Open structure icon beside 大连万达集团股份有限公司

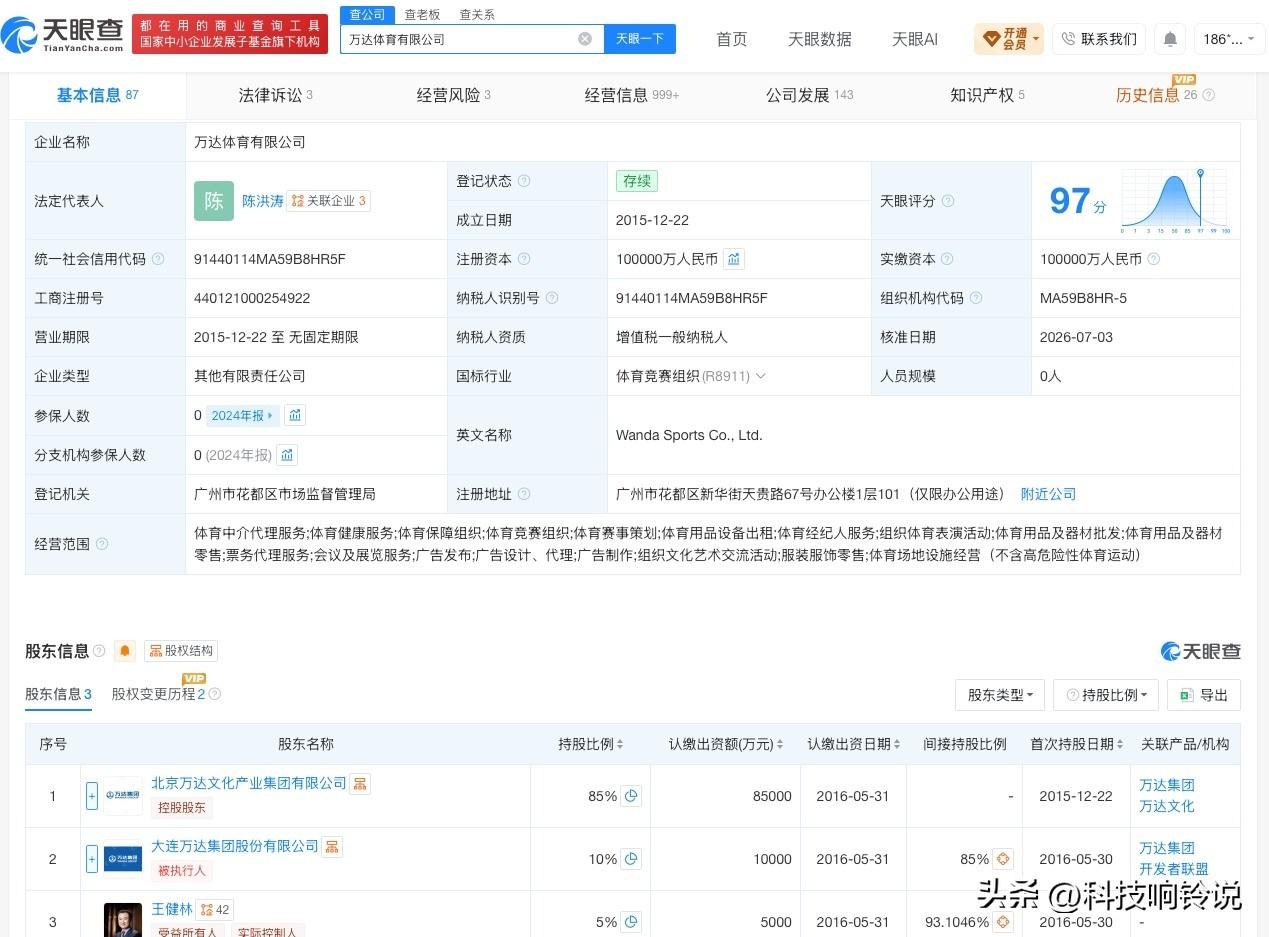[x=332, y=846]
